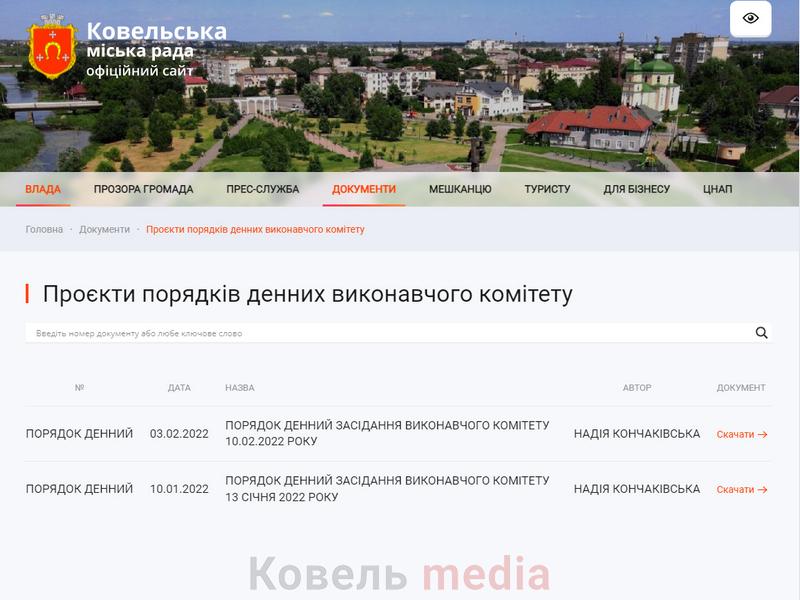Open the ДОКУМЕНТИ menu
Viewport: 800px width, 600px height.
(364, 189)
